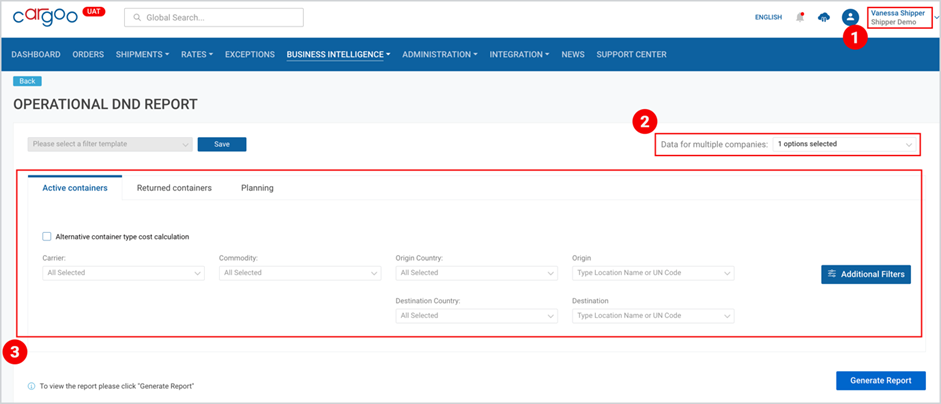Click the Shipper Demo company label

(x=894, y=22)
